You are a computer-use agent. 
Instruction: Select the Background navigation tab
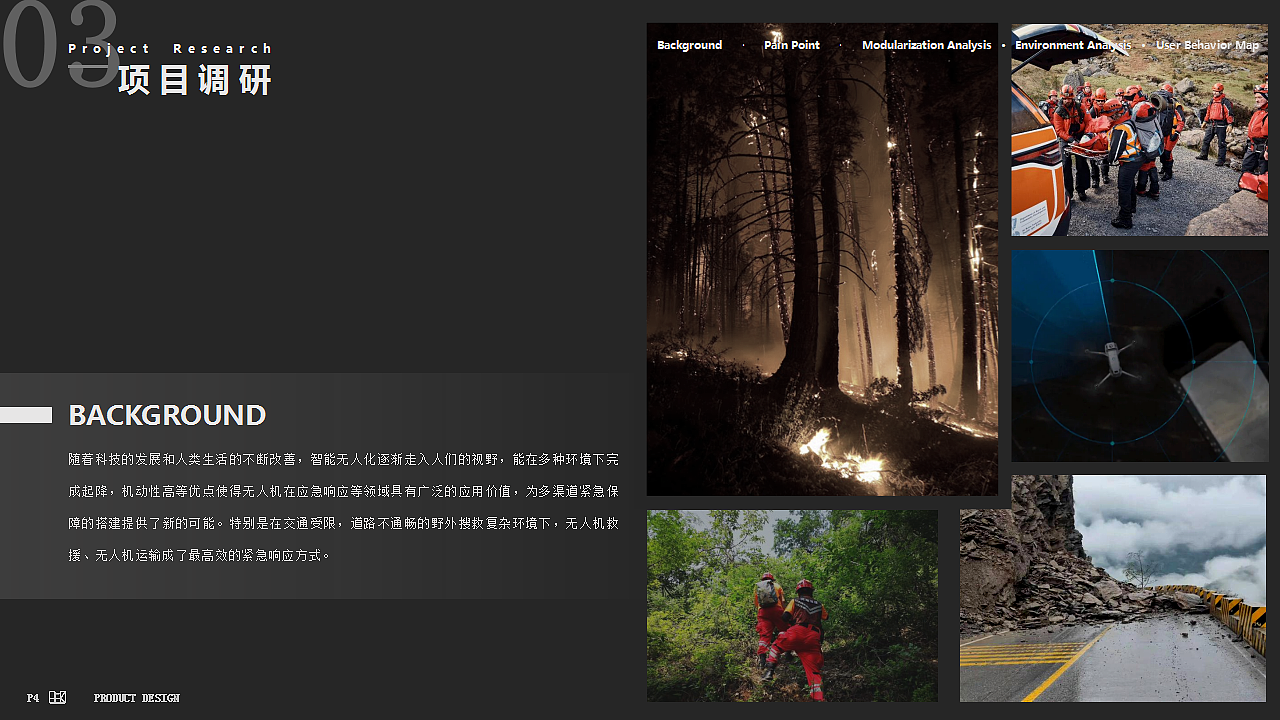click(x=689, y=45)
